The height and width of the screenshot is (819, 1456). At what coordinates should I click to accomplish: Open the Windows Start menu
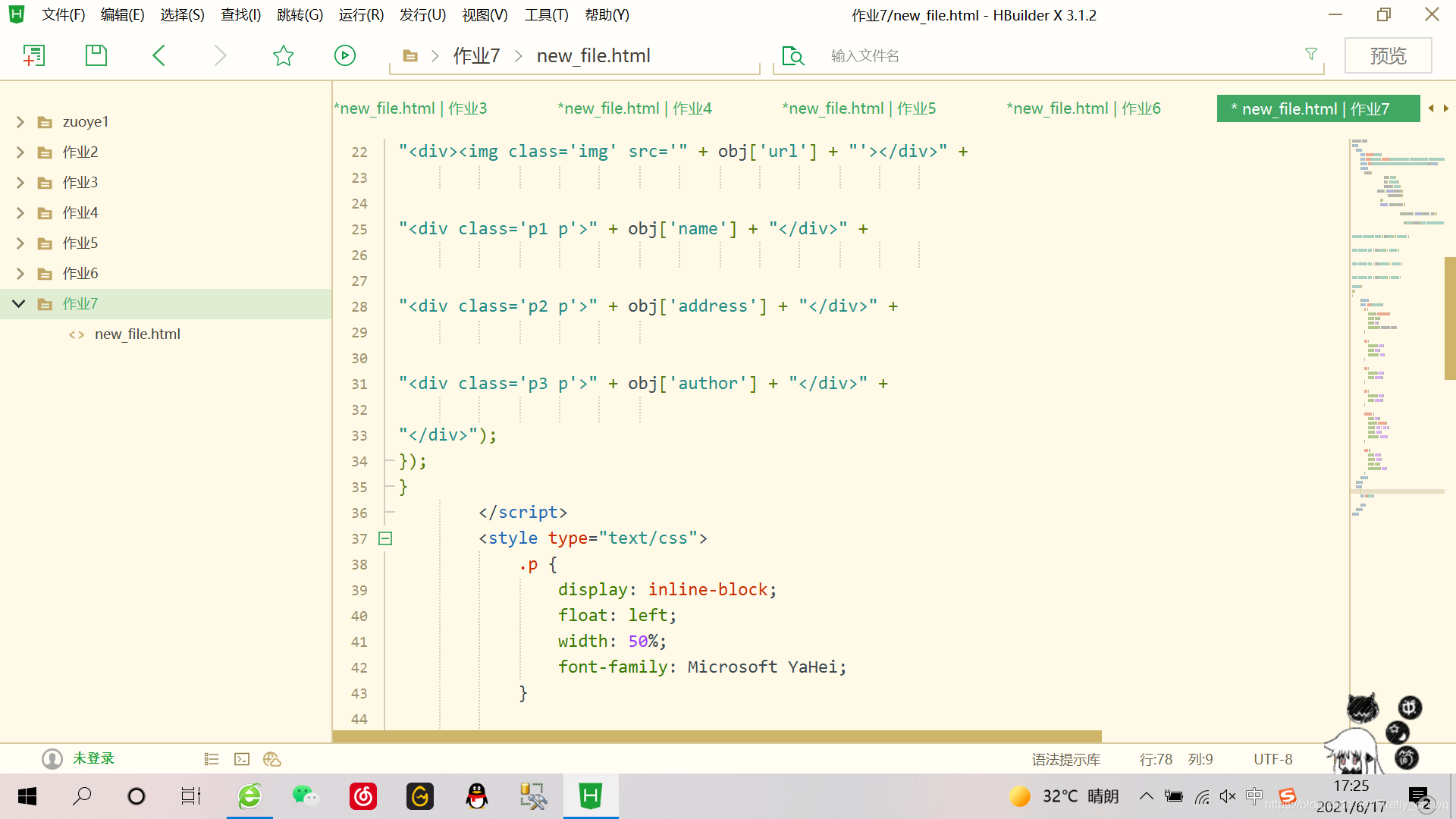(27, 796)
